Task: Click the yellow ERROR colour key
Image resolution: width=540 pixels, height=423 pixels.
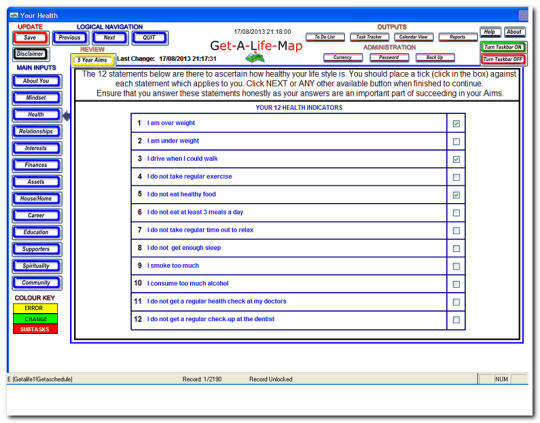Action: [35, 308]
